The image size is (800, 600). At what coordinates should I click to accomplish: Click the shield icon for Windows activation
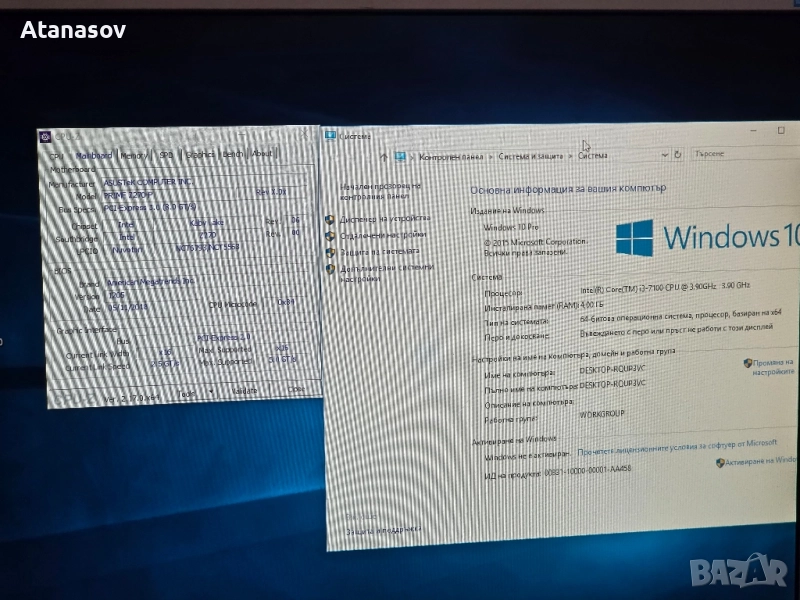pyautogui.click(x=721, y=463)
